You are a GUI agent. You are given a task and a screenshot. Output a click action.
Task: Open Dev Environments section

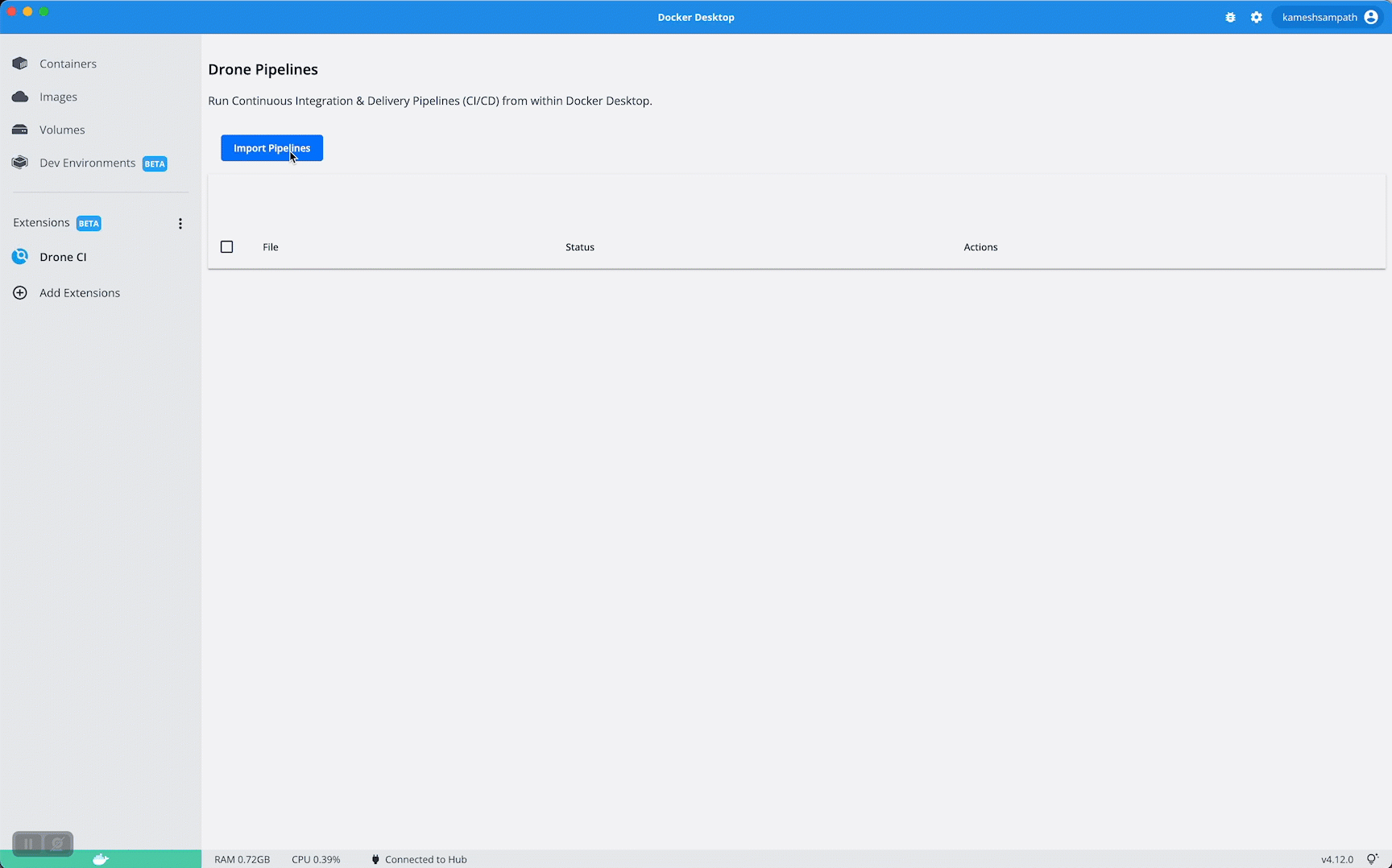[87, 163]
